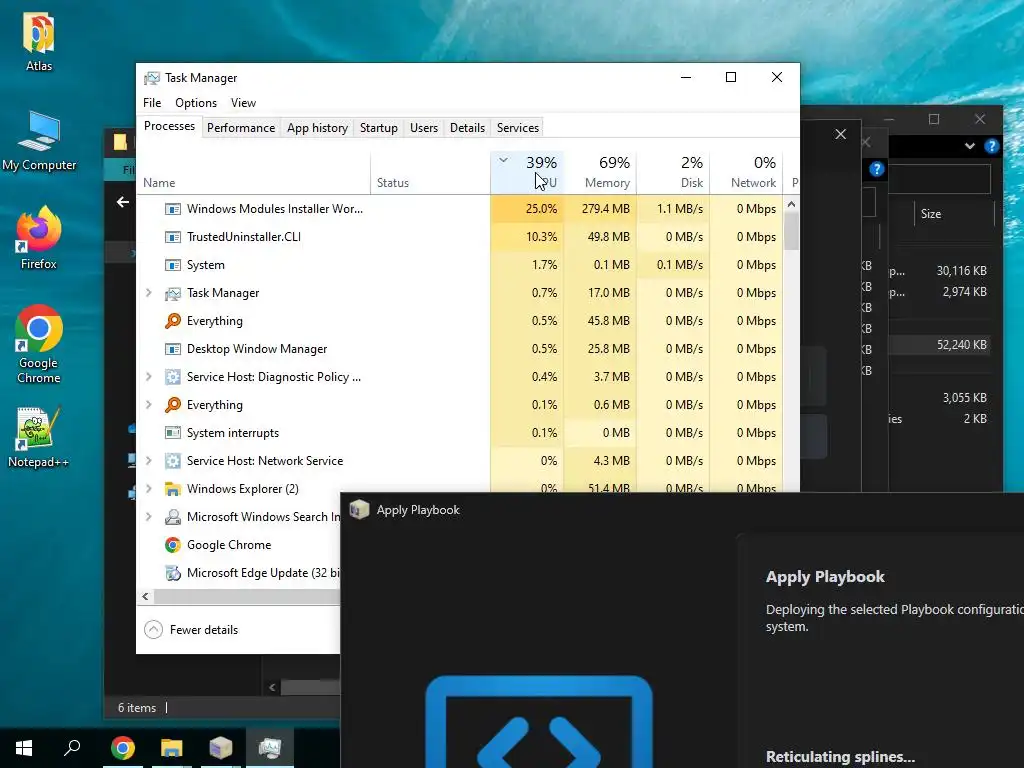Open the My Computer desktop icon

tap(39, 133)
